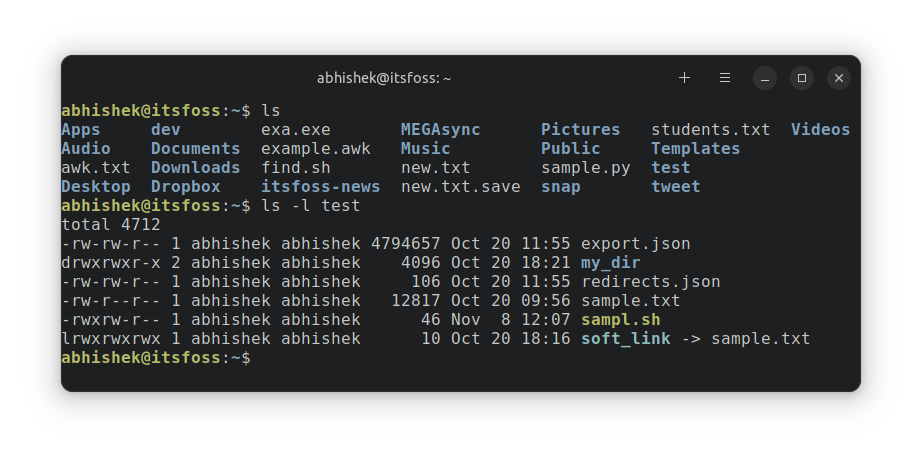This screenshot has height=459, width=922.
Task: Click the Dropbox folder name
Action: (x=185, y=187)
